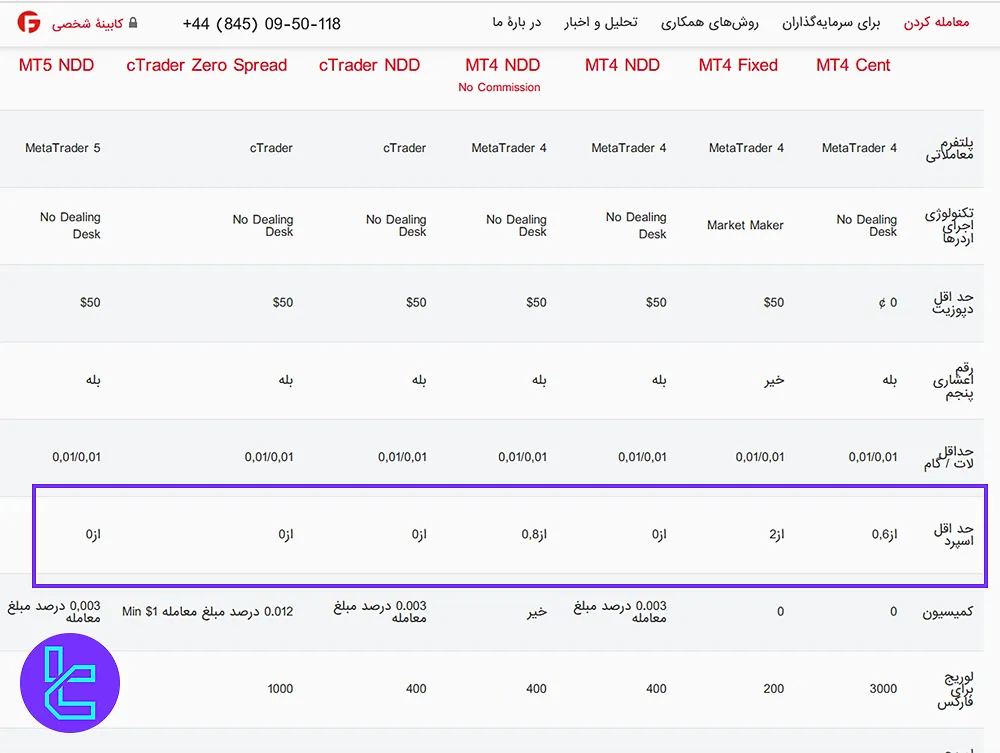The width and height of the screenshot is (1000, 753).
Task: Click the red G brand logo
Action: tap(29, 22)
